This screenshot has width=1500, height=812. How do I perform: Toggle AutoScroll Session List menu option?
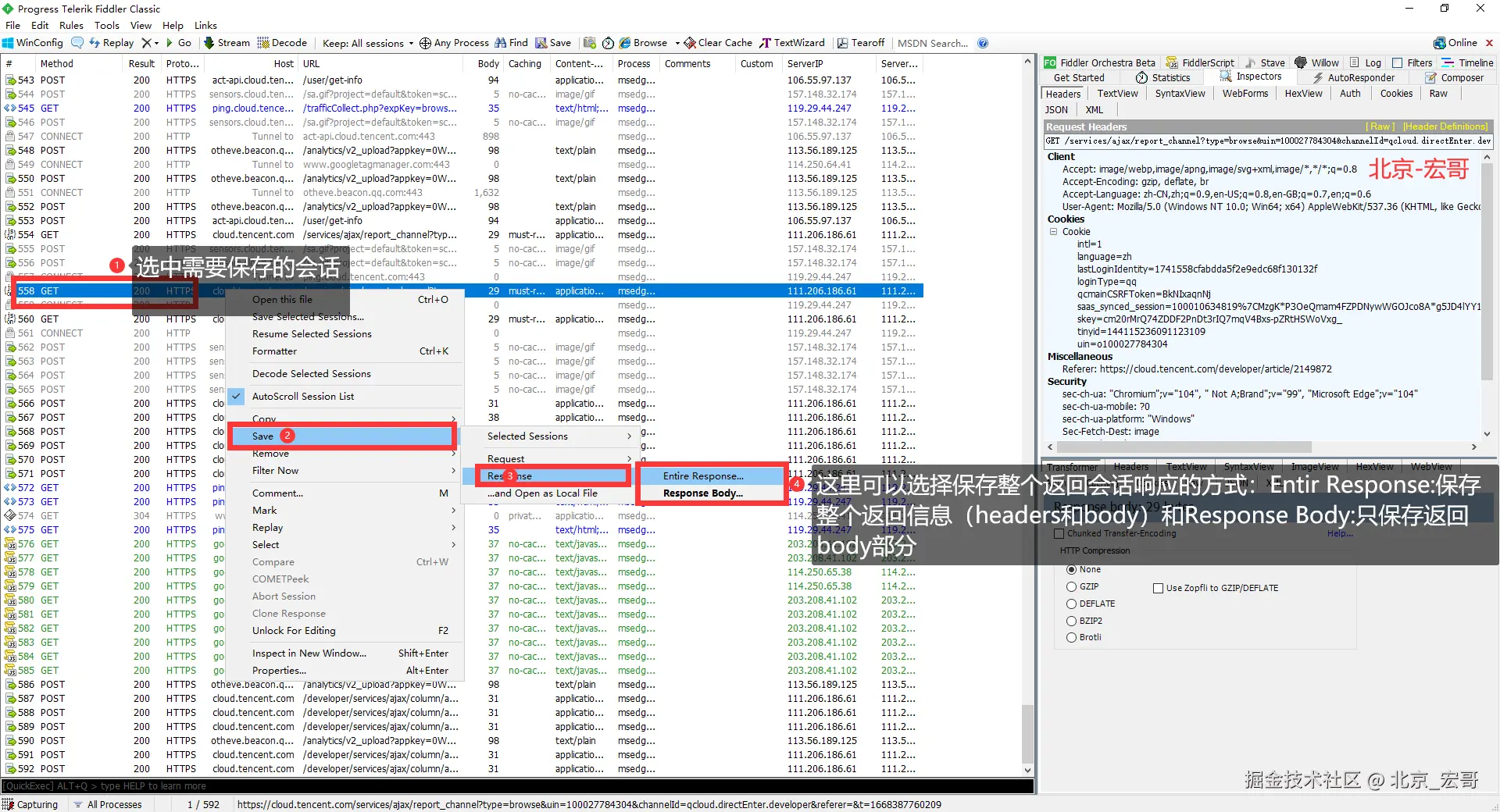click(x=345, y=397)
